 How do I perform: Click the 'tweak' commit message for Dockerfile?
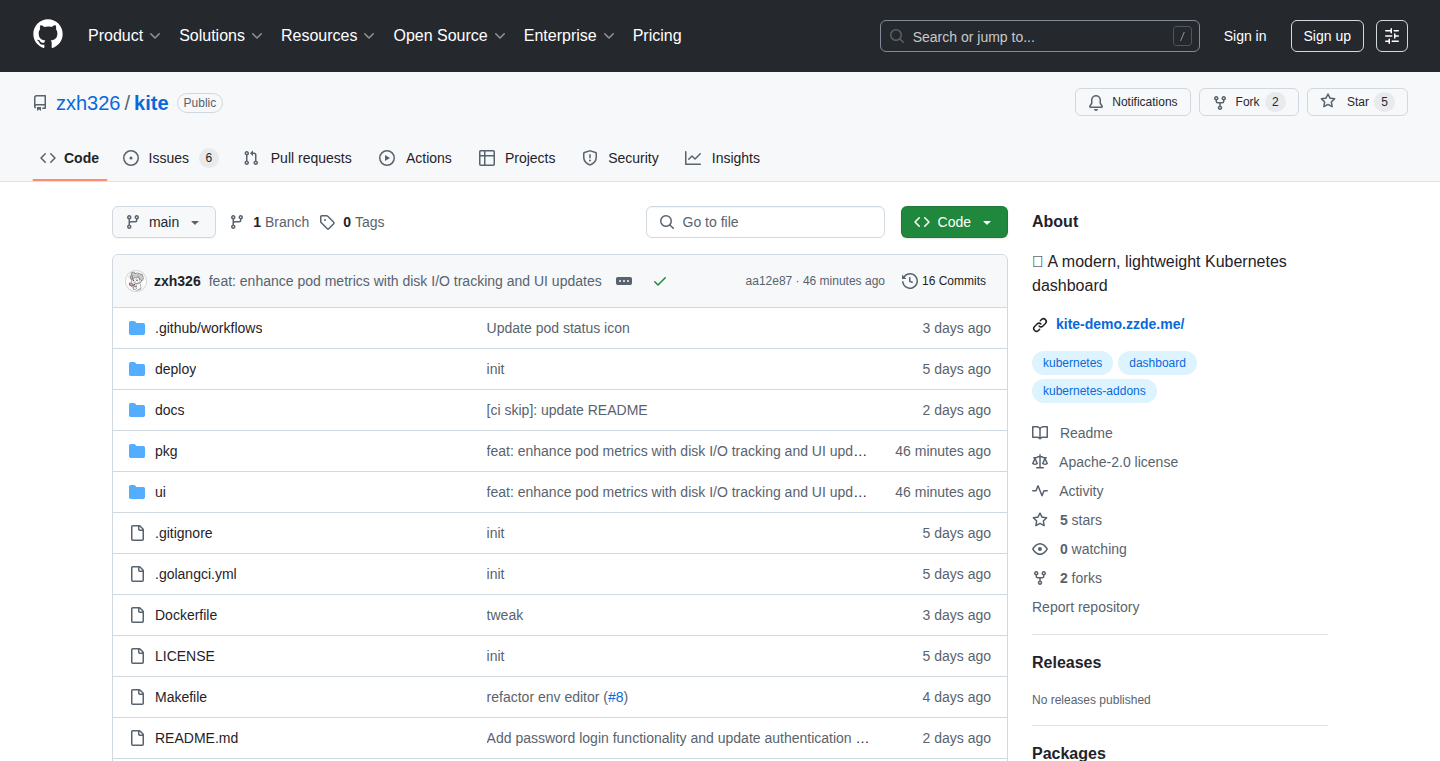click(505, 615)
